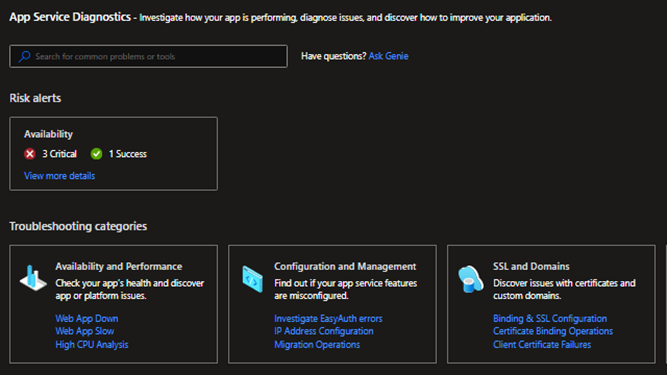Click the Configuration and Management code icon
The width and height of the screenshot is (667, 375).
point(253,279)
